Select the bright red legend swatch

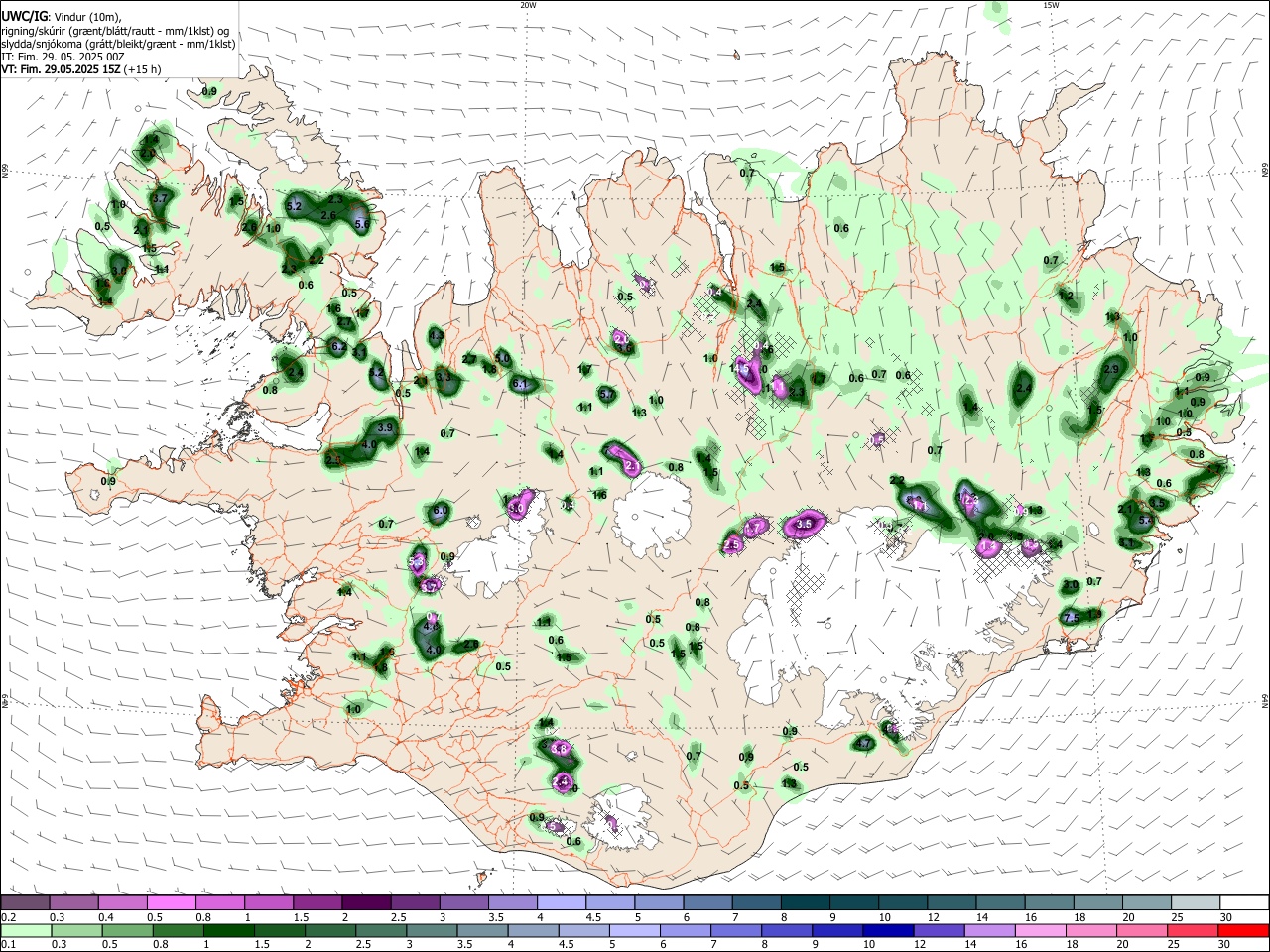(x=1244, y=930)
